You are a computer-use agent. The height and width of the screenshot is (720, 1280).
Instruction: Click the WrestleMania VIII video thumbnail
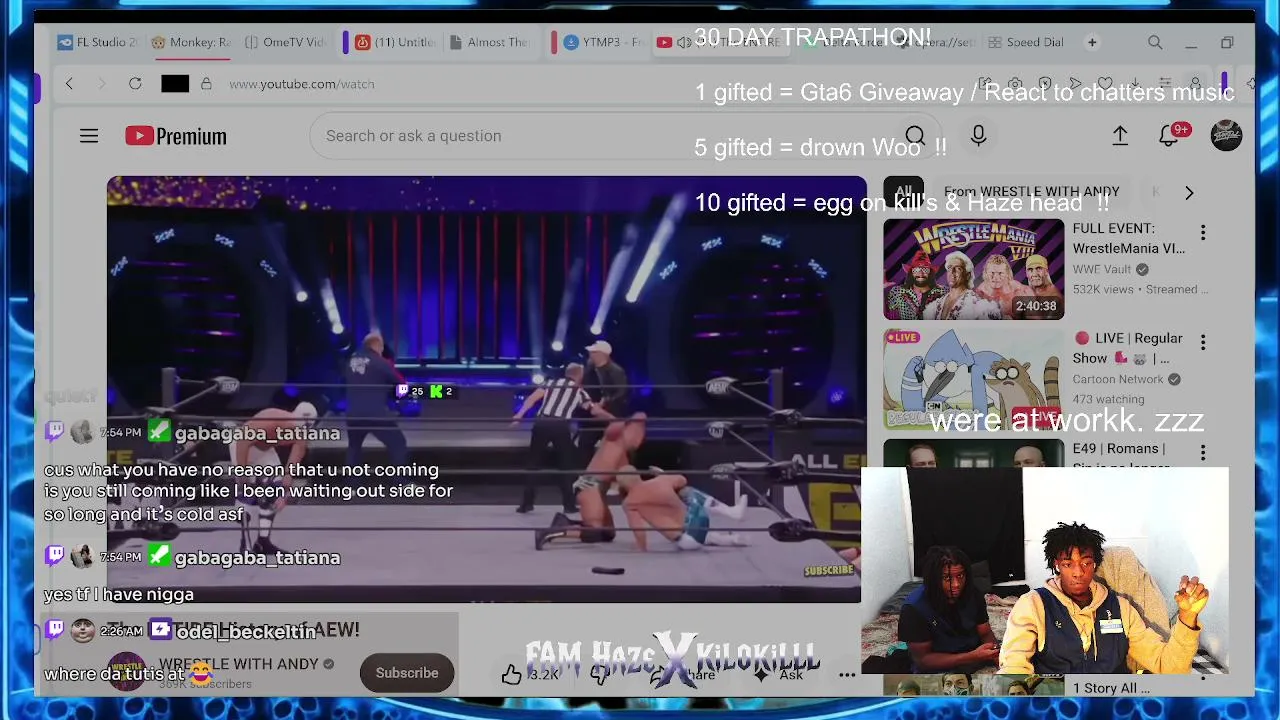click(x=973, y=269)
